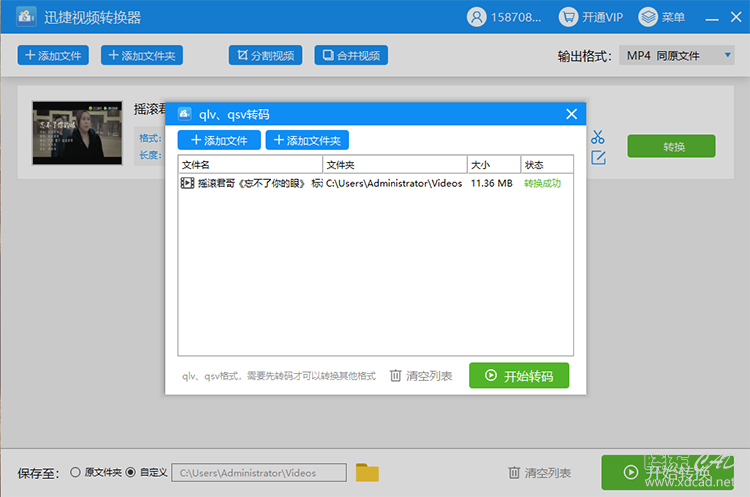The image size is (750, 497).
Task: Click main window 添加文件夹 button
Action: click(142, 55)
